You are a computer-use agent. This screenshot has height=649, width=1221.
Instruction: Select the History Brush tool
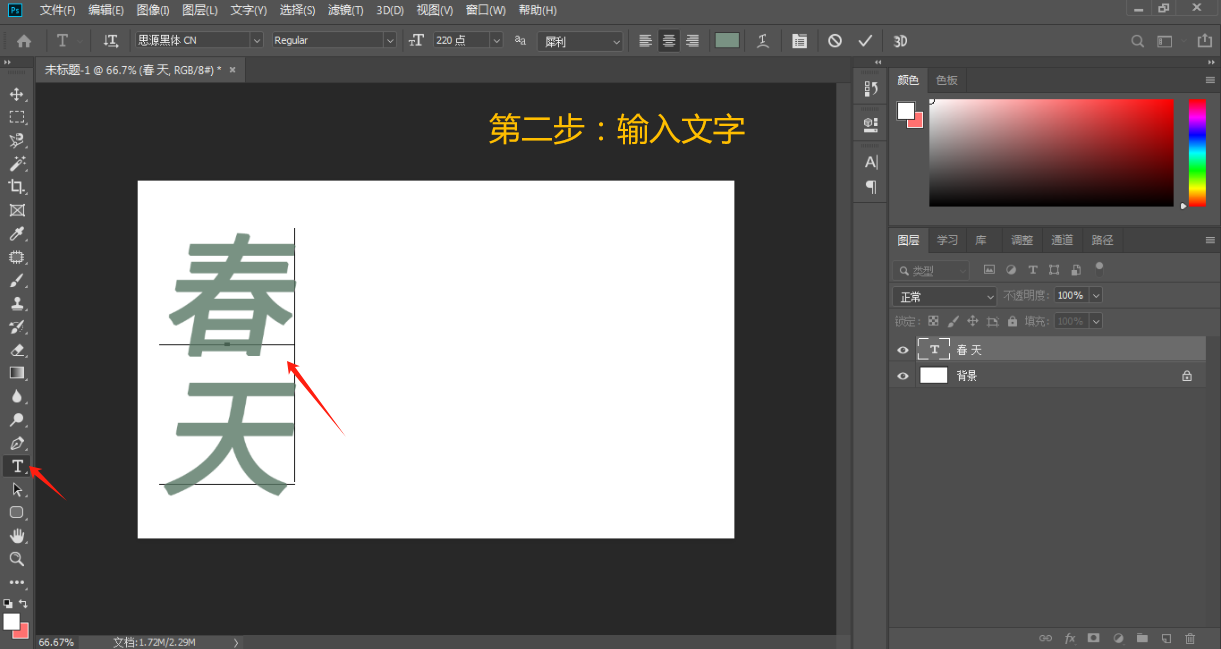(17, 327)
